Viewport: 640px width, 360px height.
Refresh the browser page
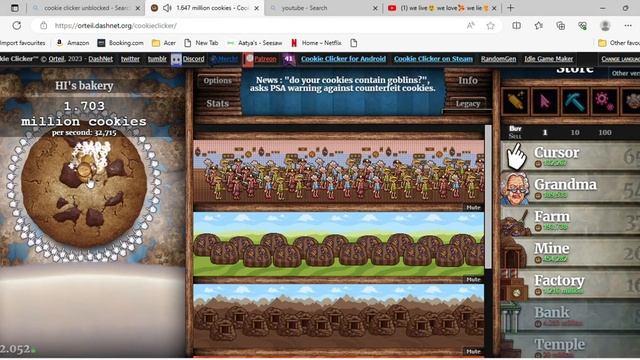point(17,25)
